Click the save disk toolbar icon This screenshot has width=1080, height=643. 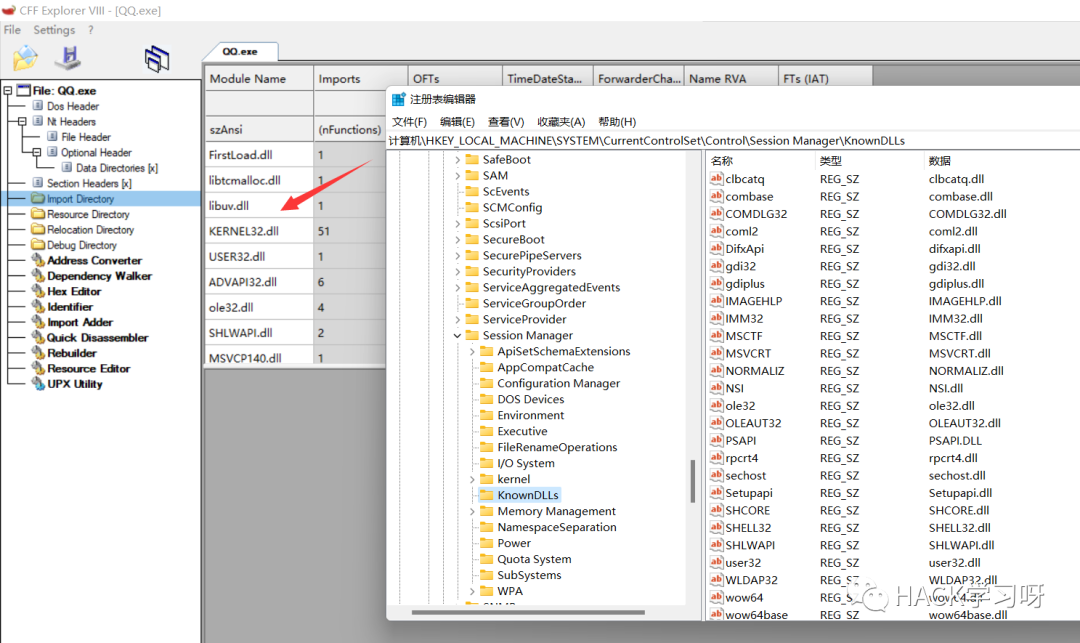(68, 58)
